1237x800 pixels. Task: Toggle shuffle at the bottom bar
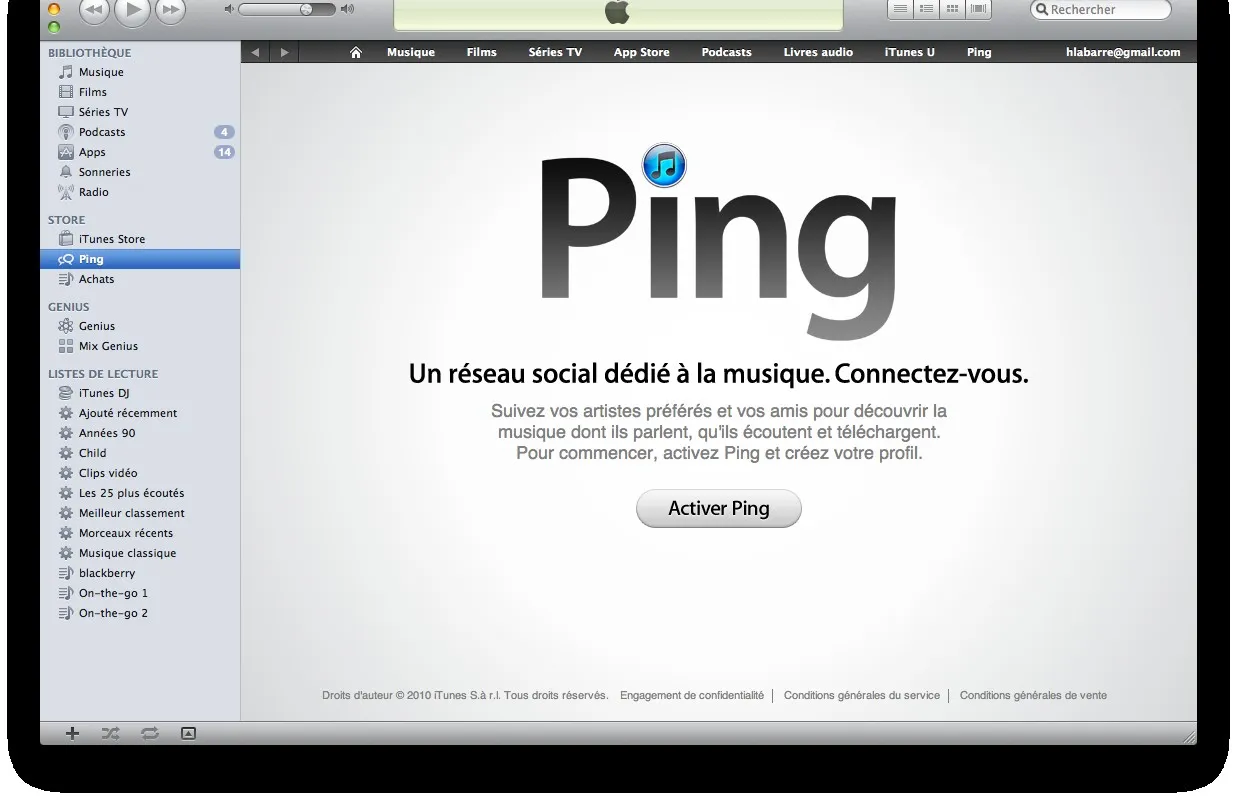click(x=110, y=733)
